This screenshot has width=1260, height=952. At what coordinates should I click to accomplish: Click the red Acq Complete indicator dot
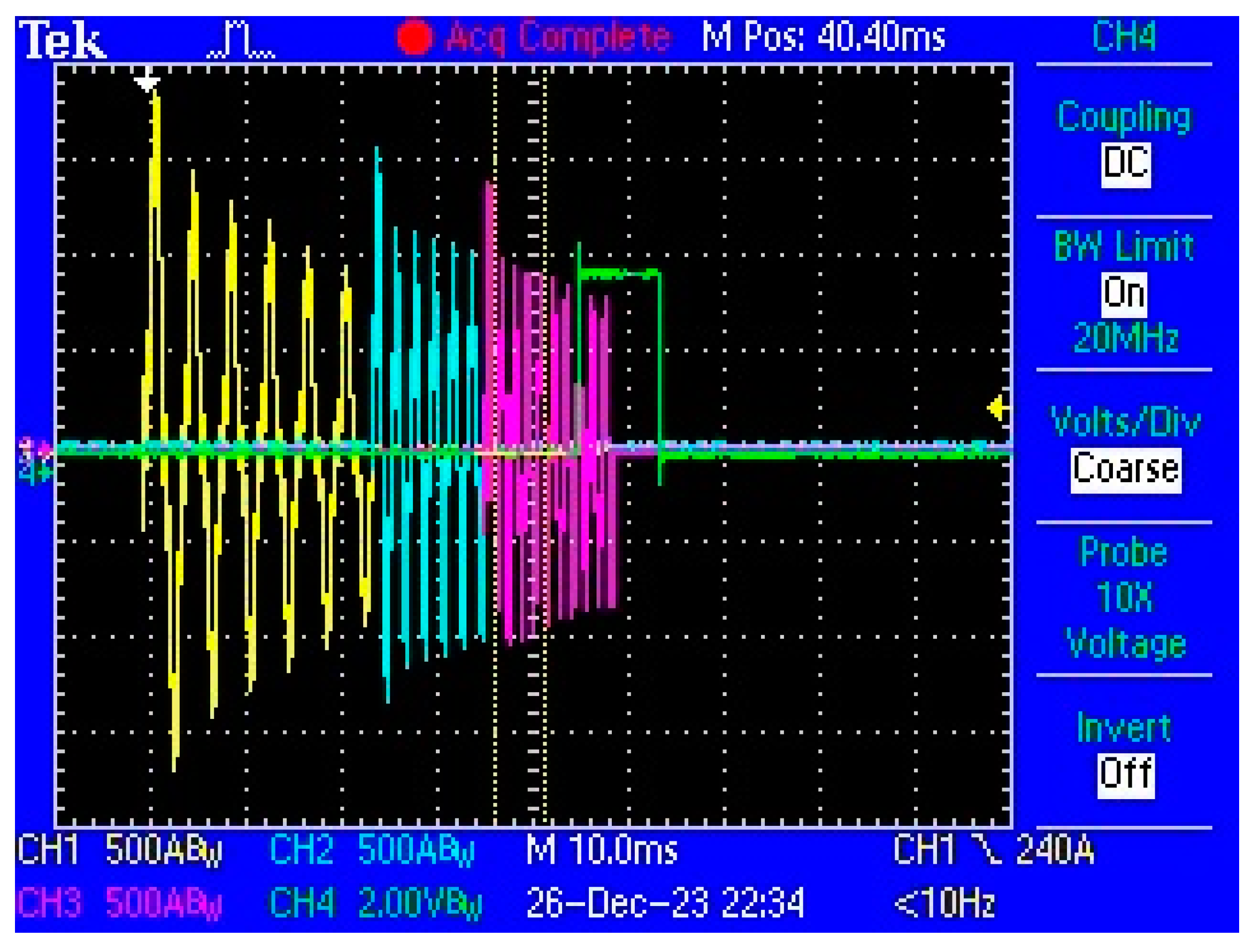413,37
